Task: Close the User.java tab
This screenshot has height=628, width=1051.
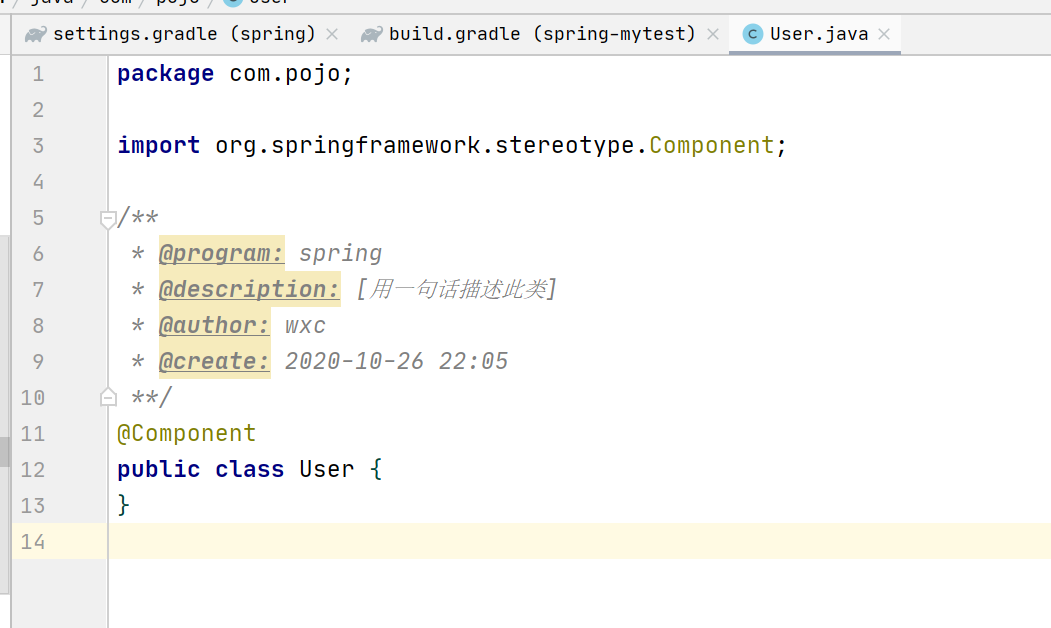Action: [884, 33]
